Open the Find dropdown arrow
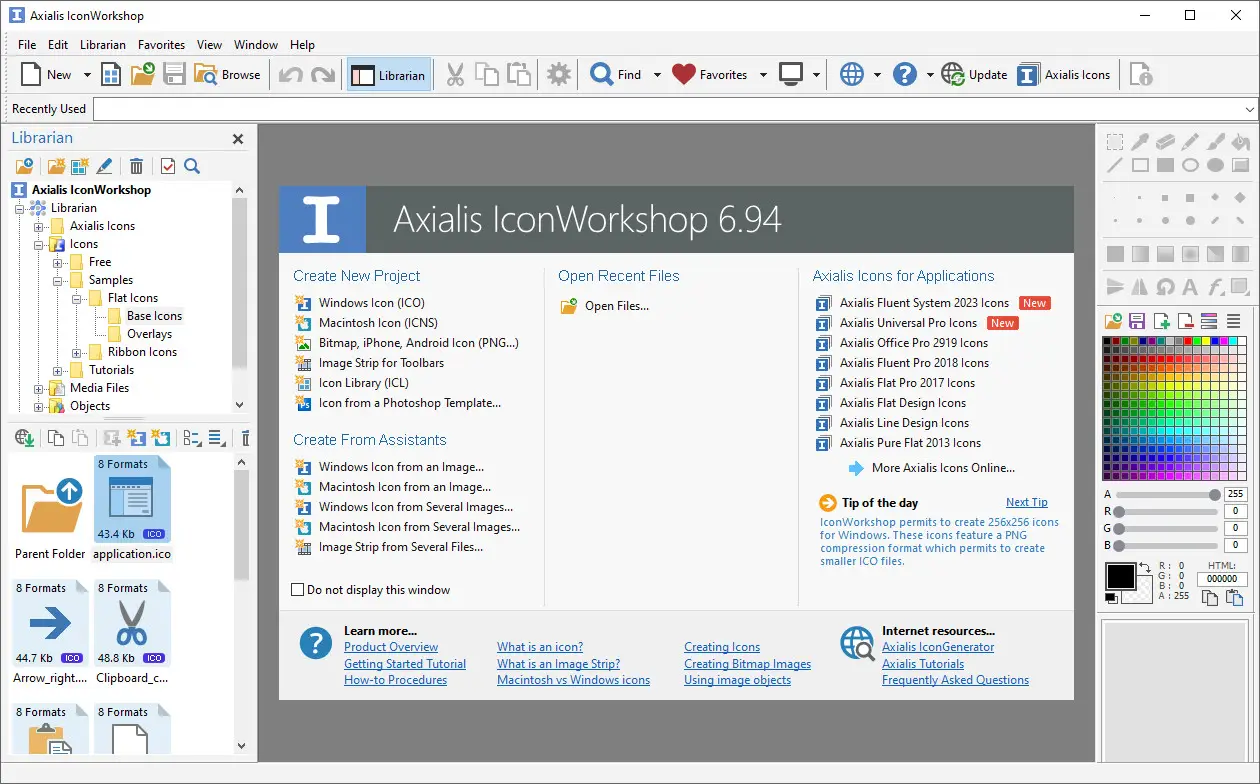The height and width of the screenshot is (784, 1260). 657,75
